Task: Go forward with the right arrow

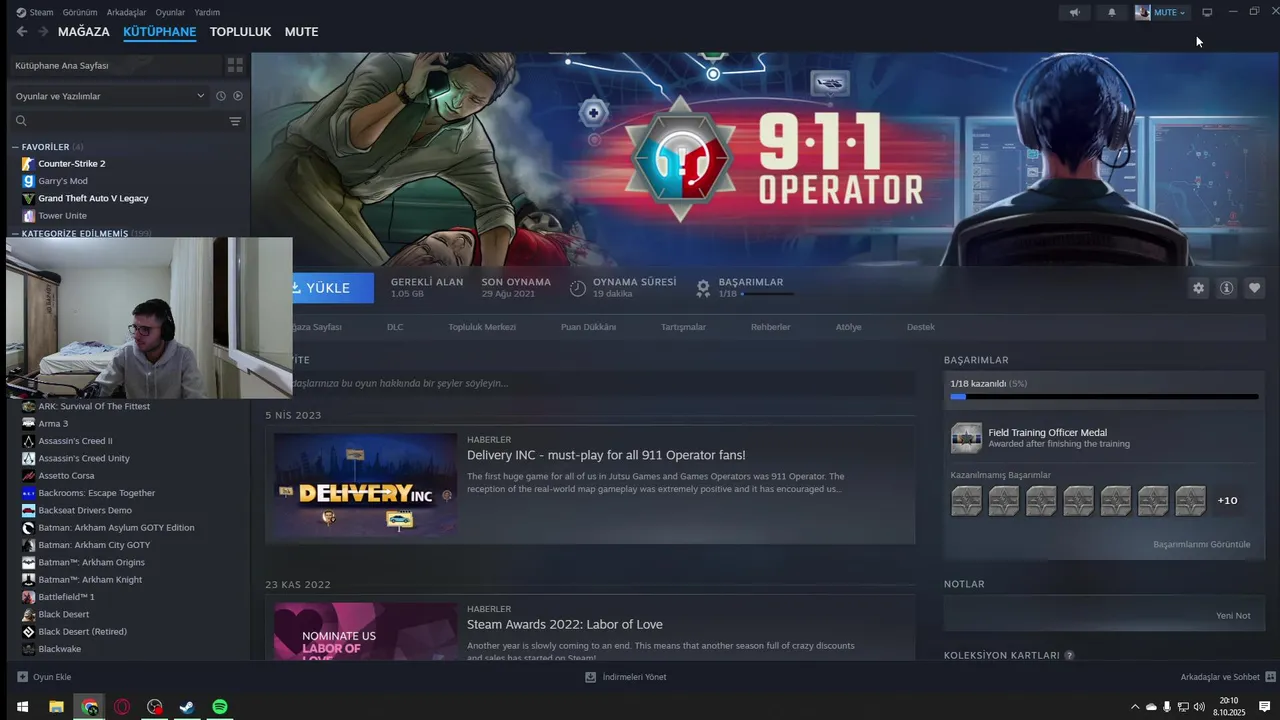Action: pyautogui.click(x=43, y=32)
